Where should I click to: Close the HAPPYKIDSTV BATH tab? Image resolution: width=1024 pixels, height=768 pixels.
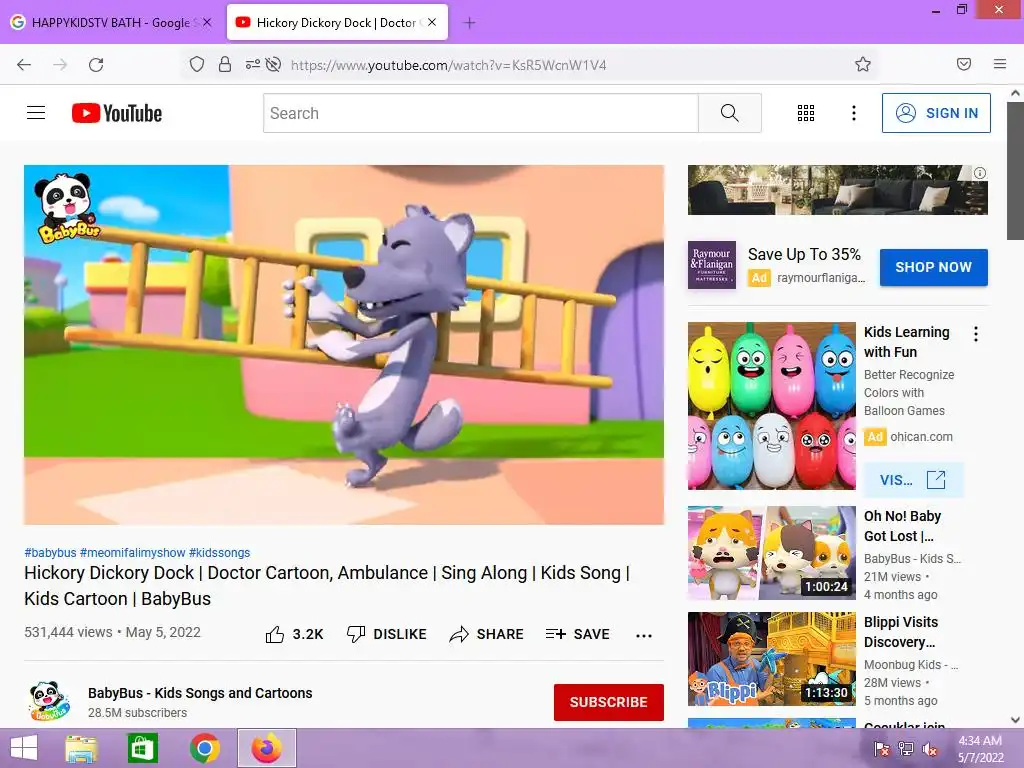207,22
